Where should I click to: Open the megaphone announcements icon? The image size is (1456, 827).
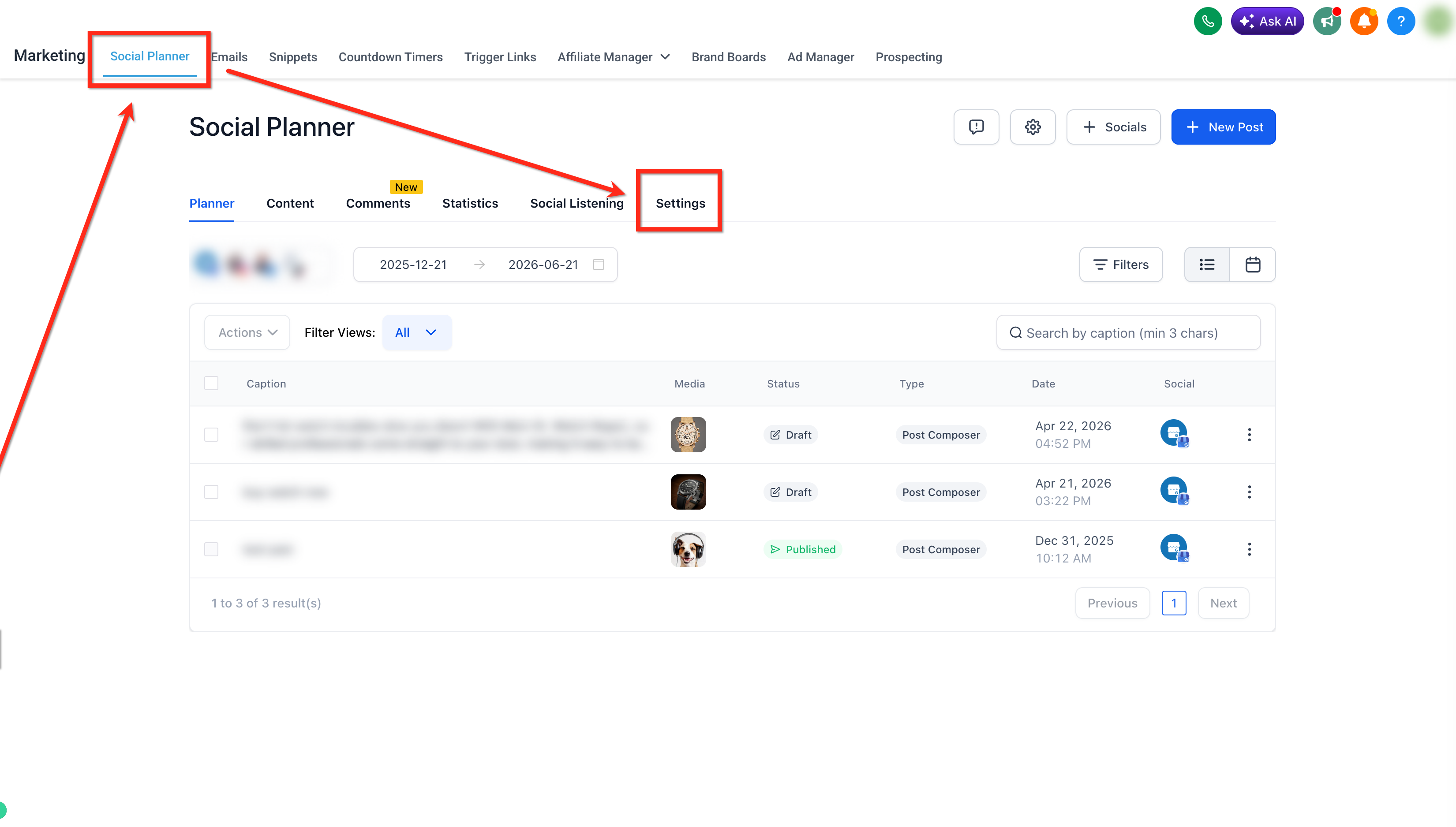point(1327,22)
